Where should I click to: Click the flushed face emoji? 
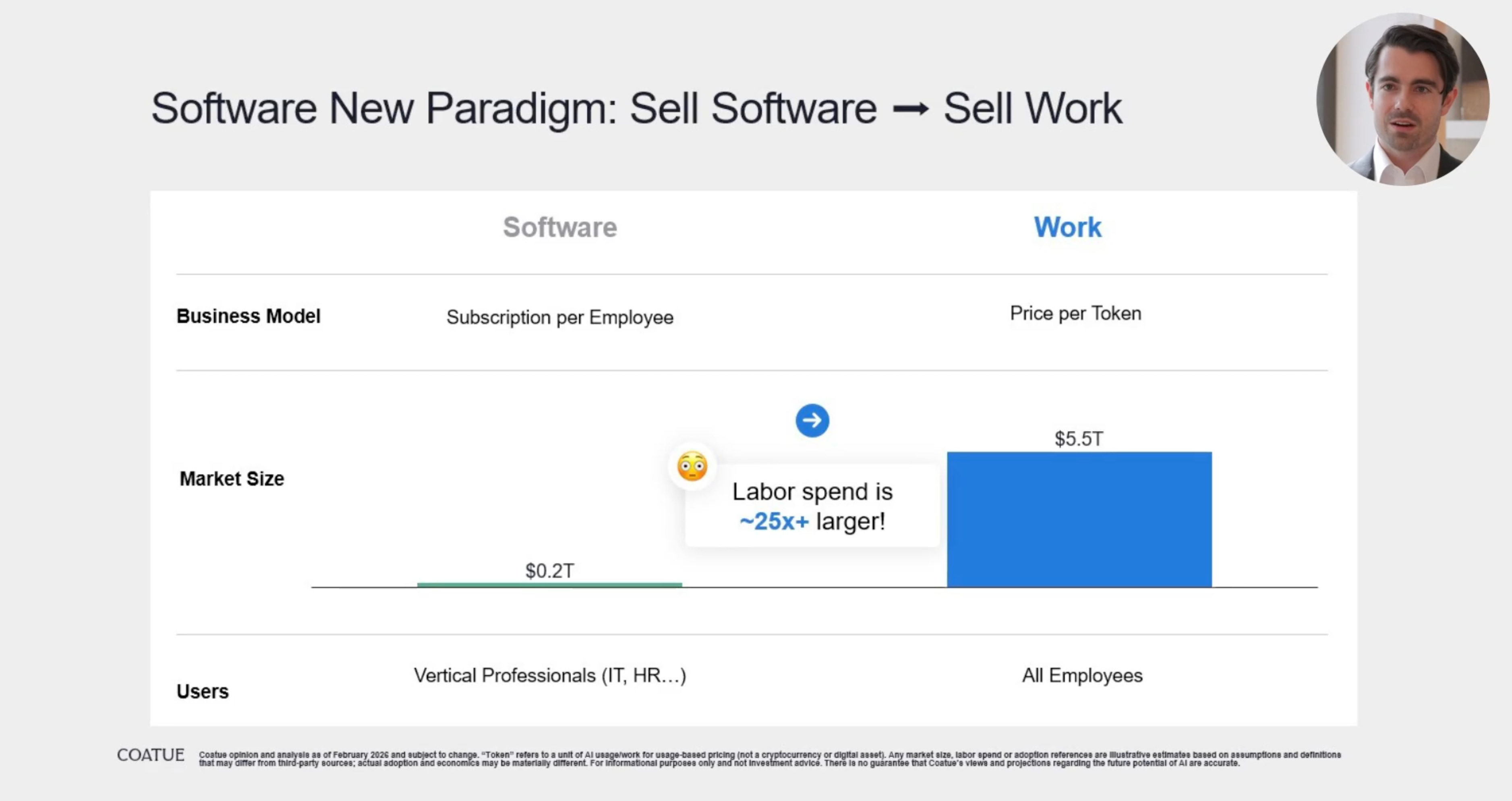692,466
